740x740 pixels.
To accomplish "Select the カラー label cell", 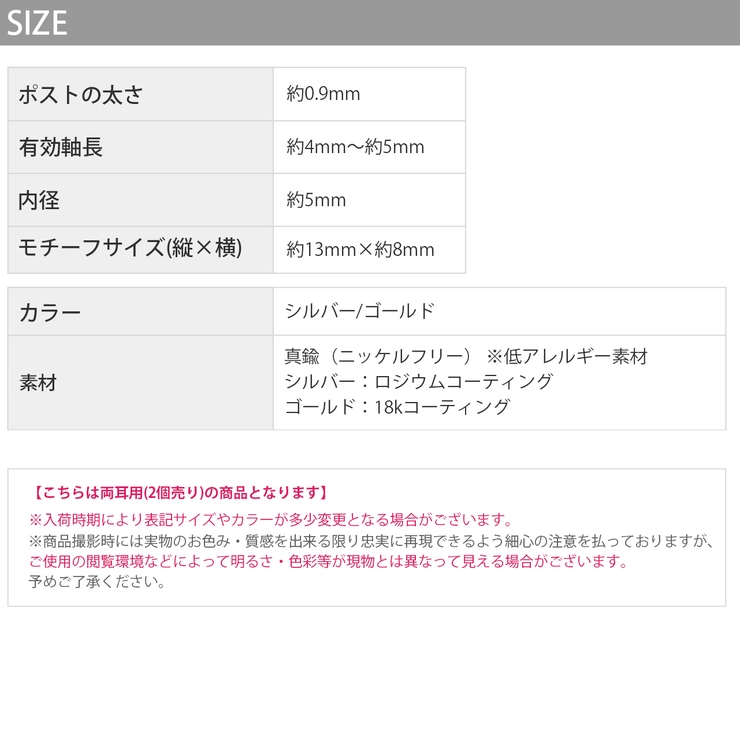I will [x=50, y=312].
